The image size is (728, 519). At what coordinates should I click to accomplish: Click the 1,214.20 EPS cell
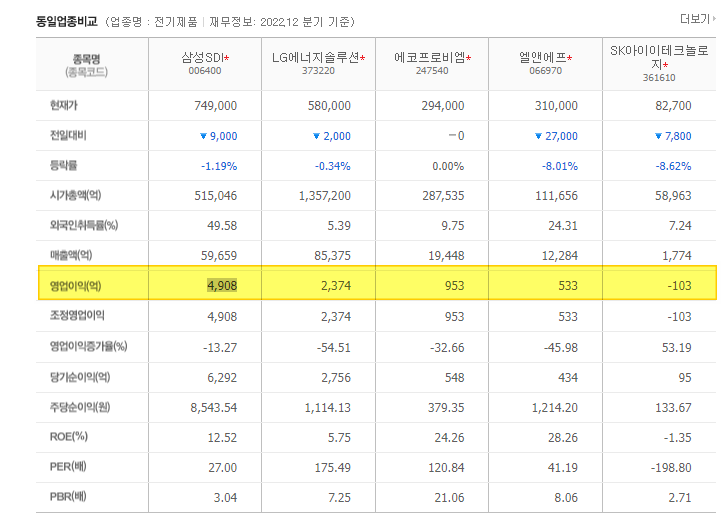[555, 408]
